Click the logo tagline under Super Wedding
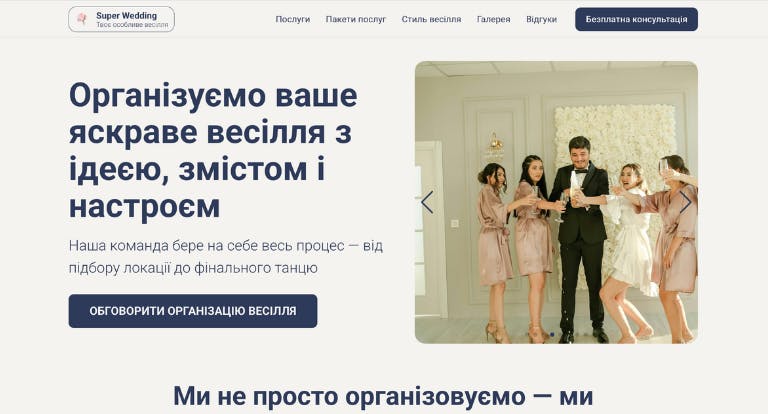The image size is (768, 414). pos(132,24)
